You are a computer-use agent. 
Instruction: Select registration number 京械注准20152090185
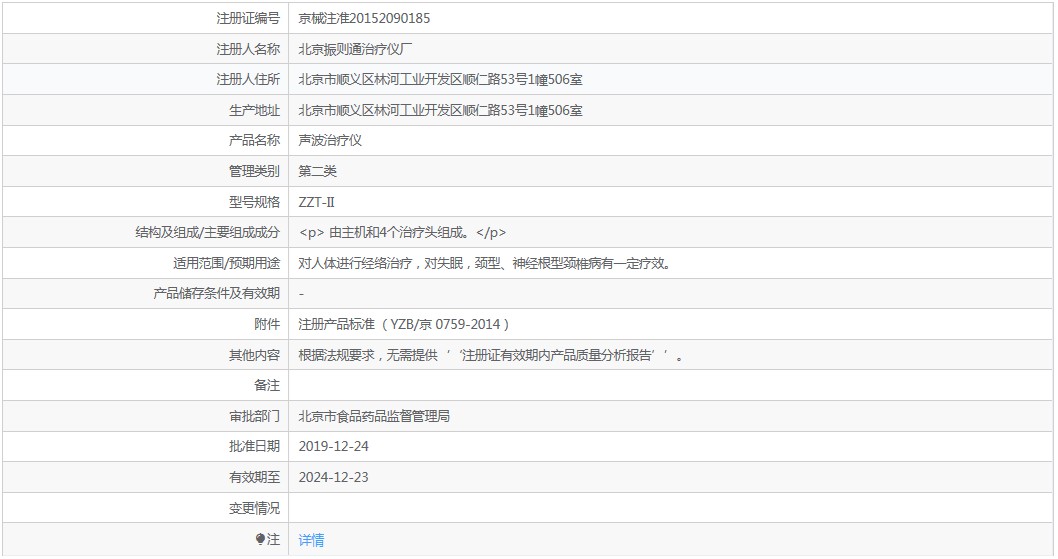pos(364,18)
